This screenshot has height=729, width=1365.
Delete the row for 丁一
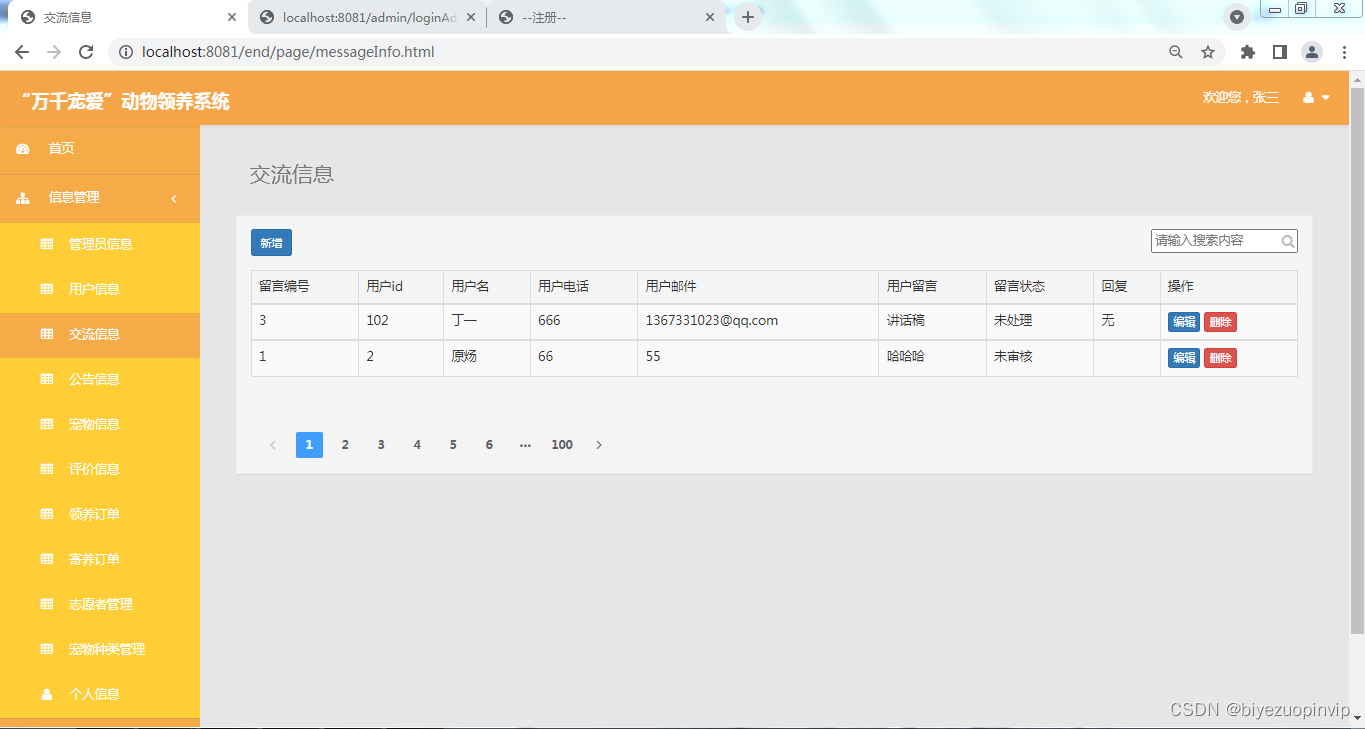[x=1220, y=322]
